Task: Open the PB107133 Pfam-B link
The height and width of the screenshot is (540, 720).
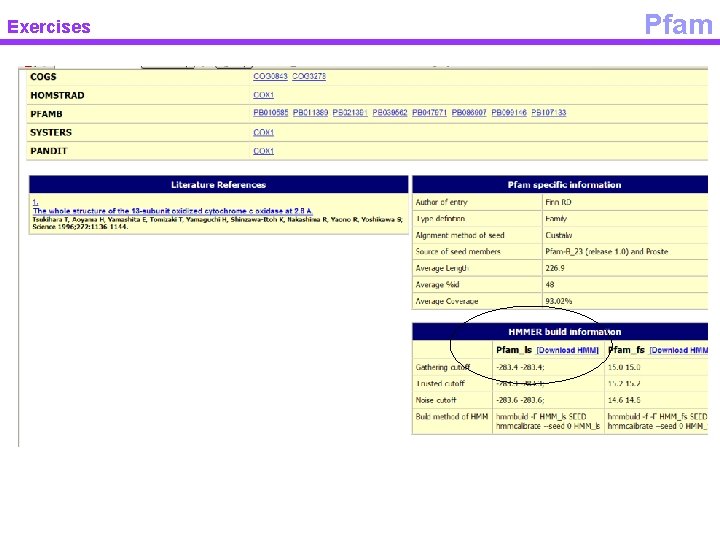Action: click(549, 113)
